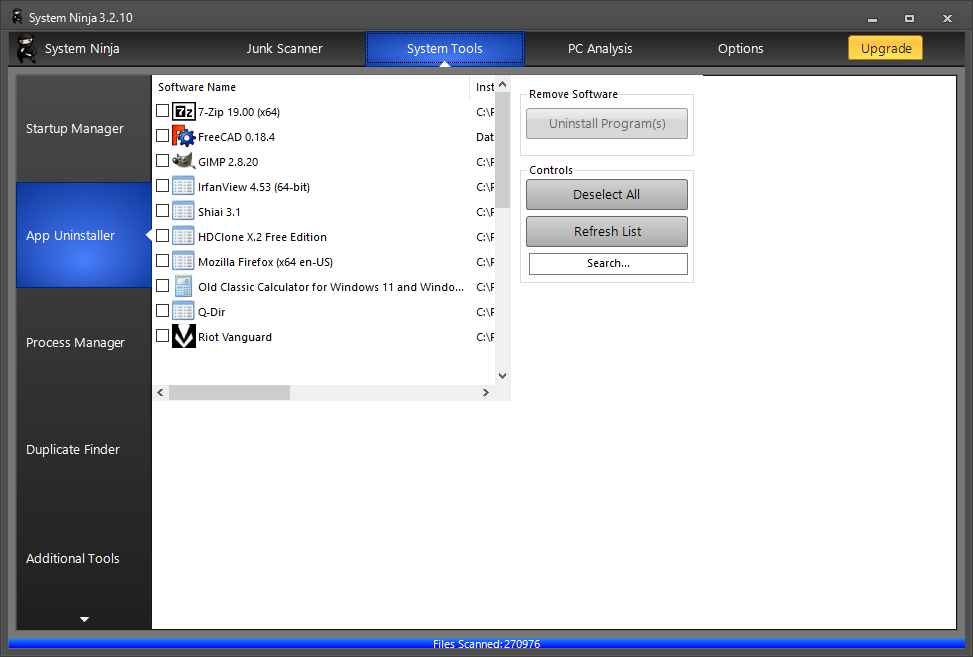Click the vertical scrollbar thumb of the software list
This screenshot has height=657, width=973.
tap(503, 151)
